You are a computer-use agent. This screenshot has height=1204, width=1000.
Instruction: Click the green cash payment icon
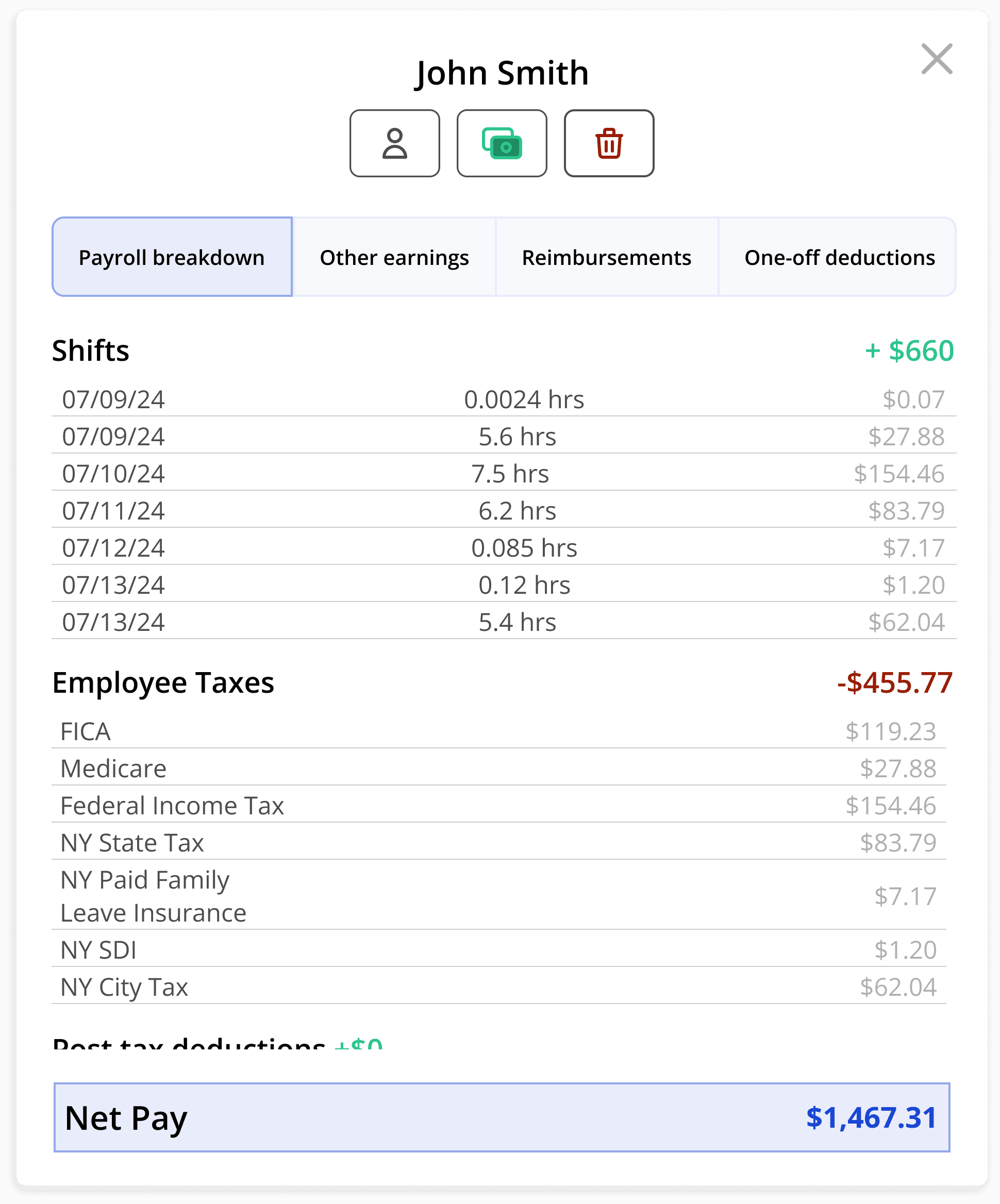pyautogui.click(x=502, y=143)
